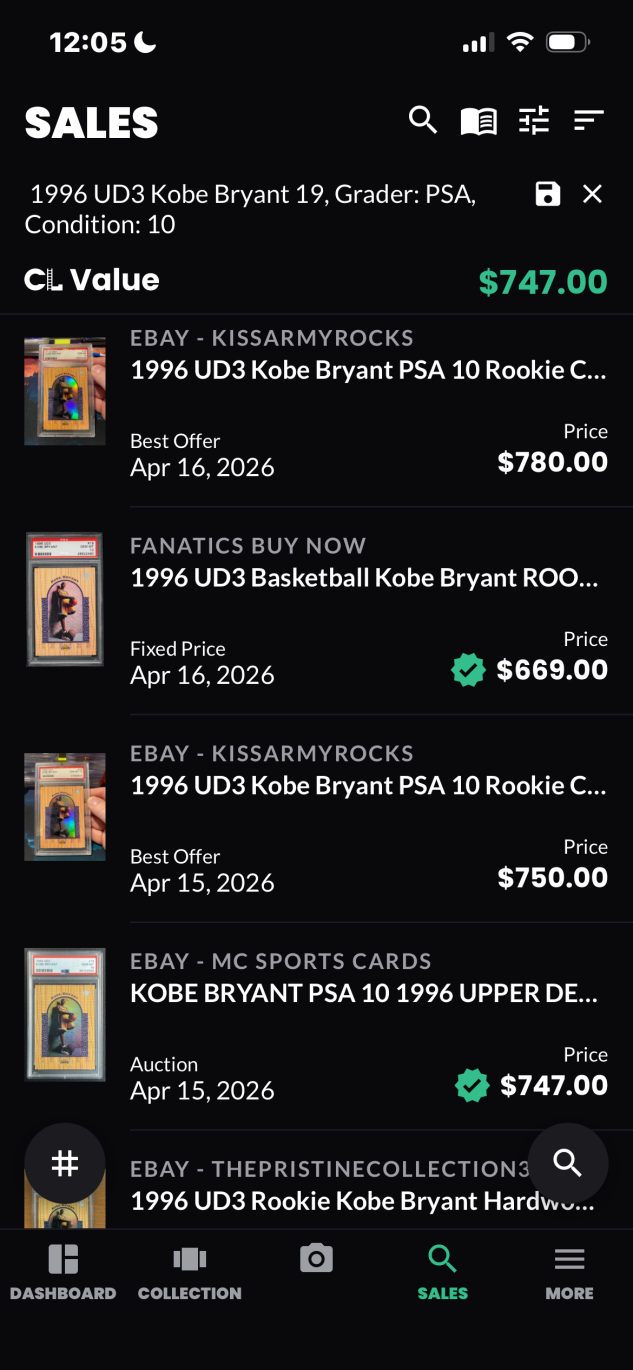
Task: Tap the search magnifier in the header
Action: [x=423, y=121]
